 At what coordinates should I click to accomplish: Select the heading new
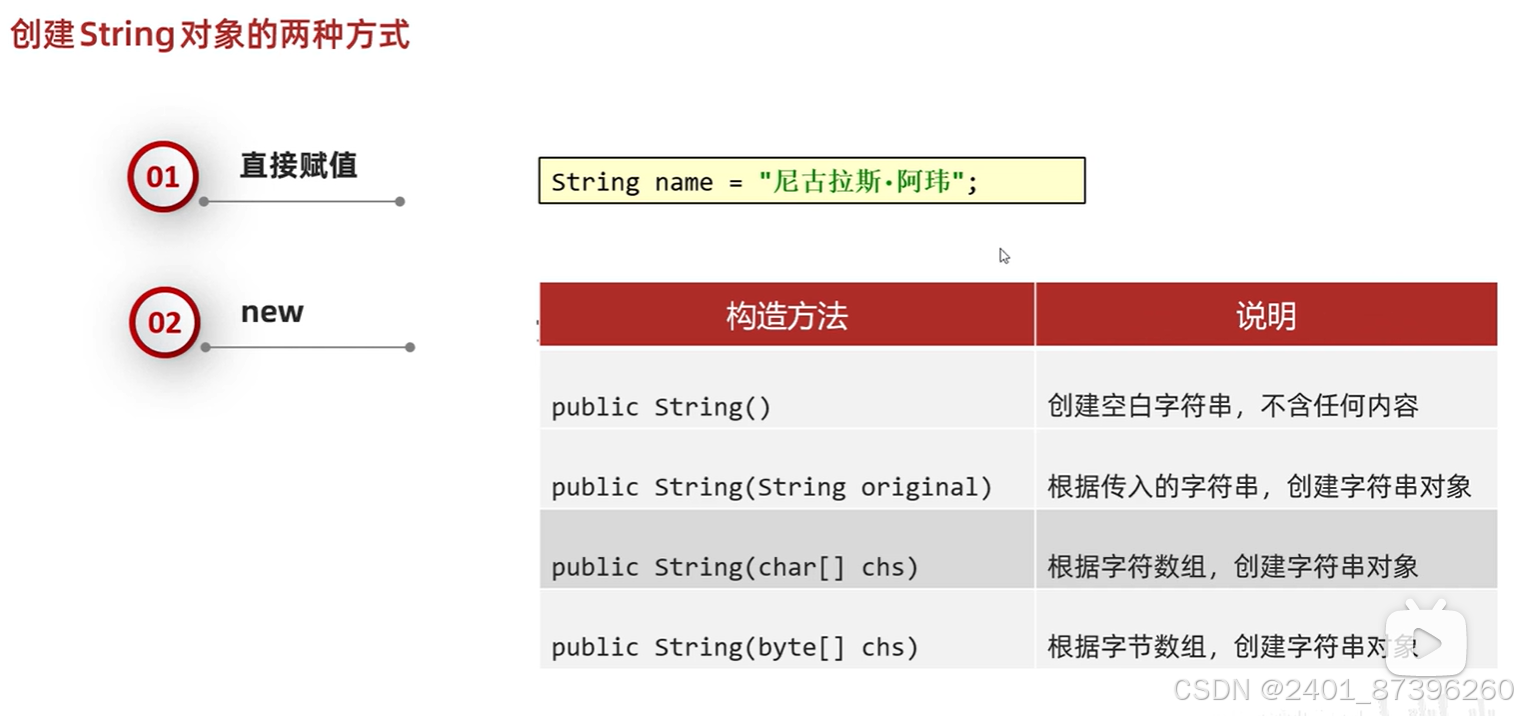click(272, 312)
